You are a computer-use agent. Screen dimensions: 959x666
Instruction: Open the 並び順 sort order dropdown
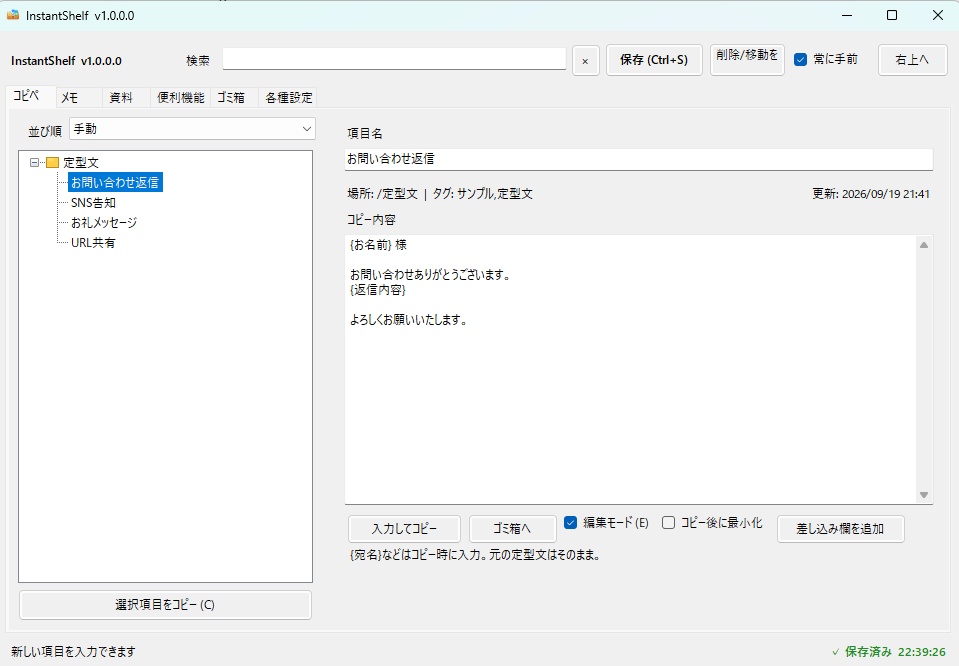192,129
